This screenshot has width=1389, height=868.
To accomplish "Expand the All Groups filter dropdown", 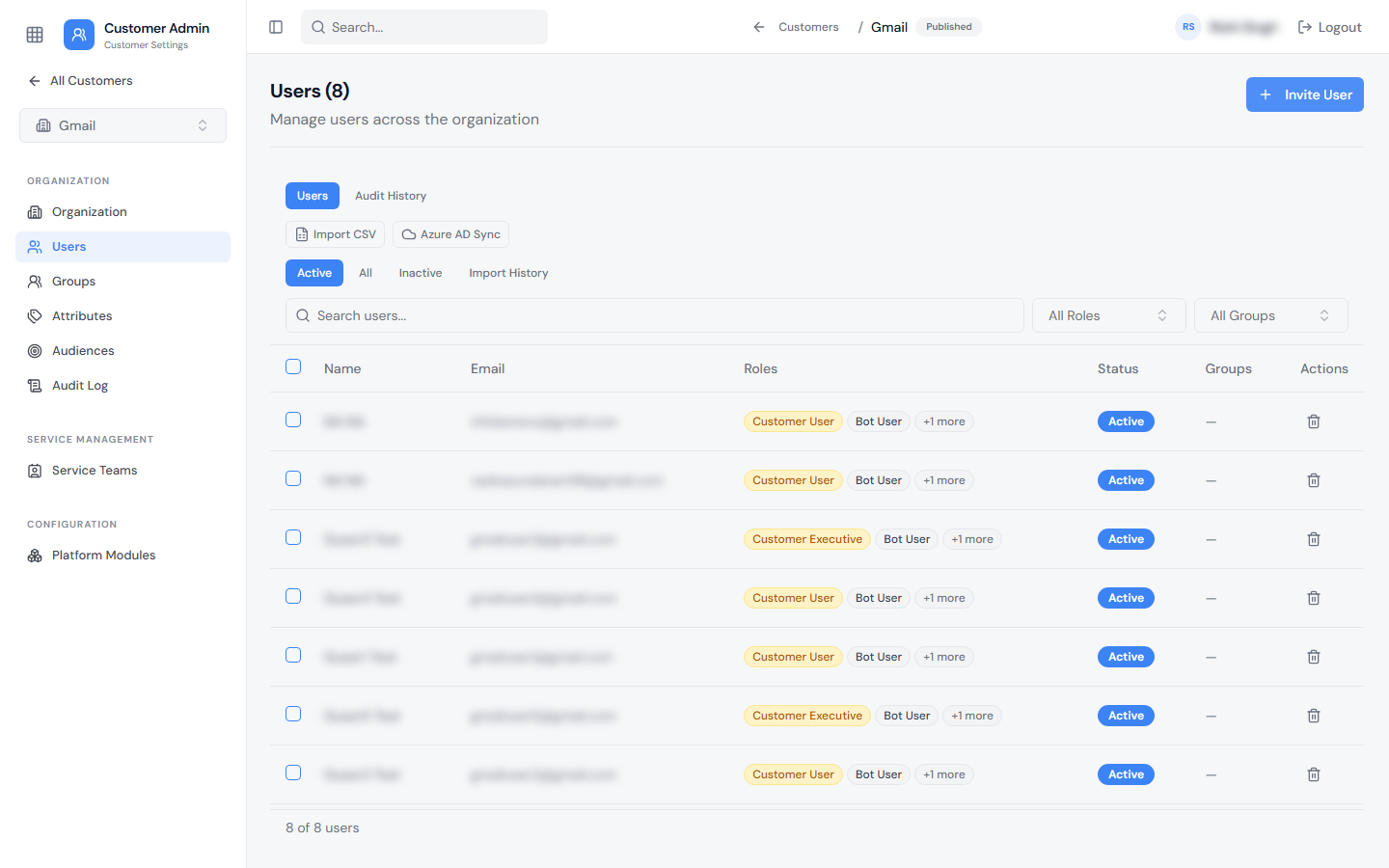I will pyautogui.click(x=1271, y=315).
